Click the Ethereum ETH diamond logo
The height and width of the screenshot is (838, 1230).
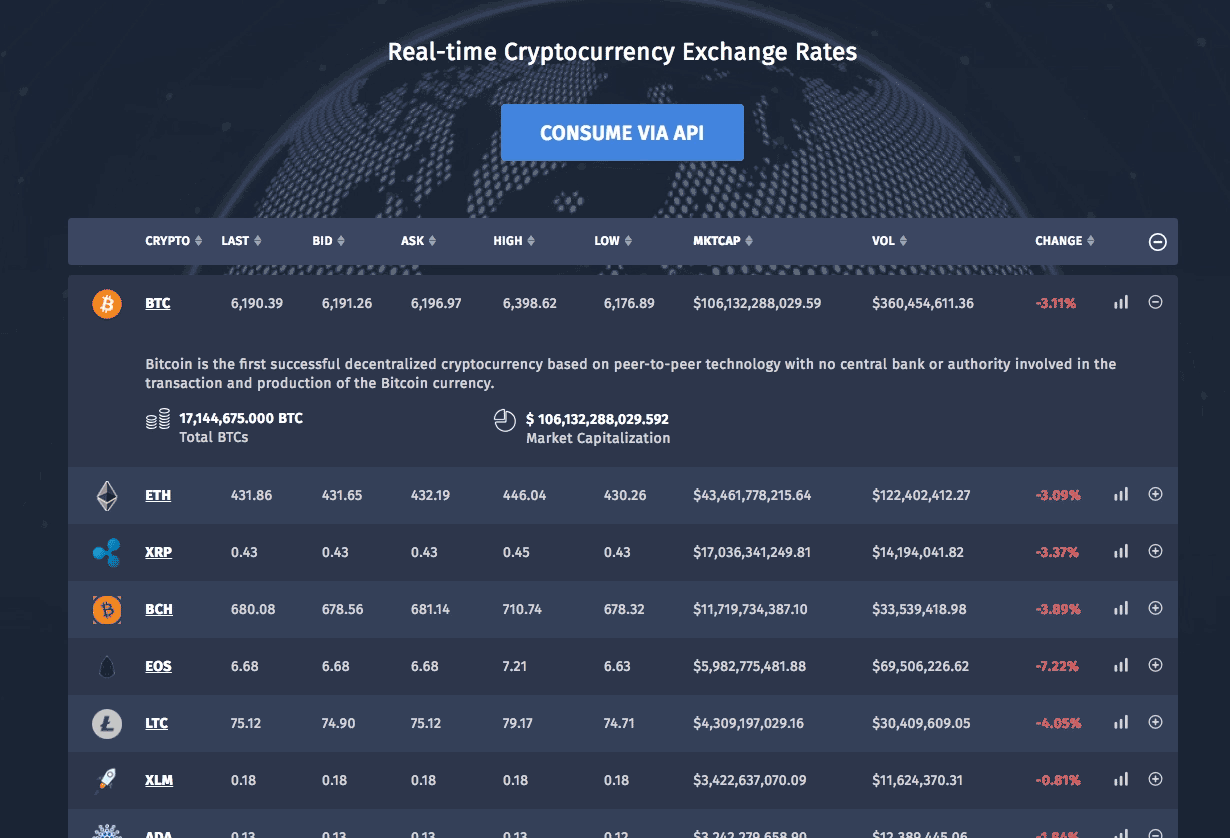(x=107, y=495)
